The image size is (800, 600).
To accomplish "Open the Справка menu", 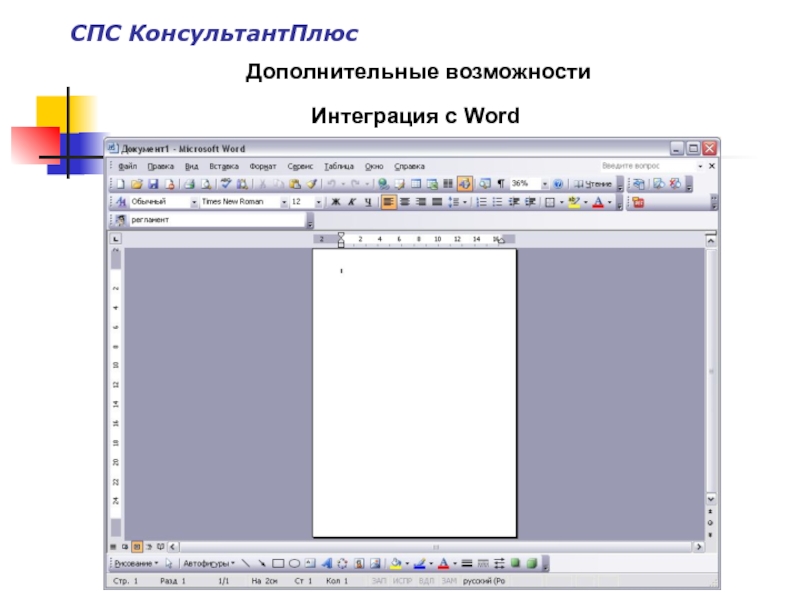I will (409, 166).
